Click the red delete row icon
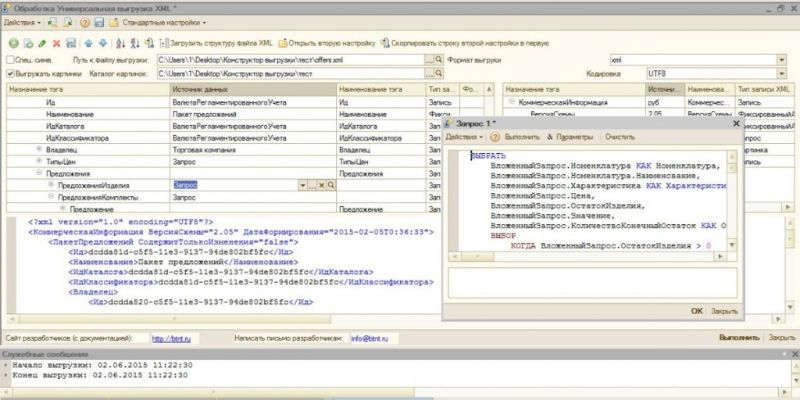Screen dimensions: 800x400 pyautogui.click(x=56, y=43)
